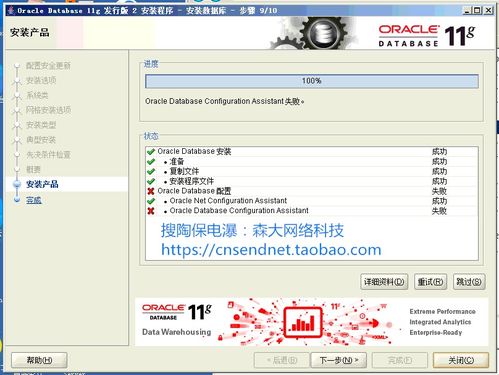Click the green checkmark beside 安装程序文件
Image resolution: width=499 pixels, height=375 pixels.
click(151, 181)
